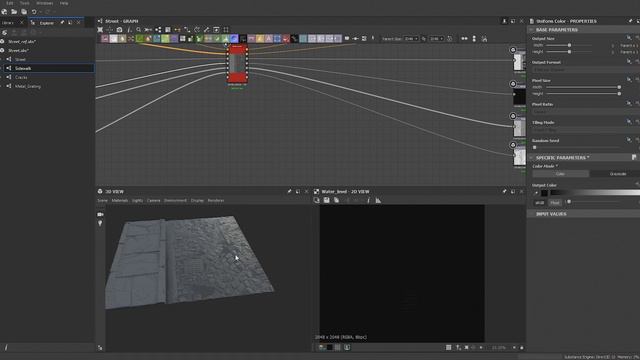Open Renderer menu in 3D view
The width and height of the screenshot is (640, 360).
[216, 200]
